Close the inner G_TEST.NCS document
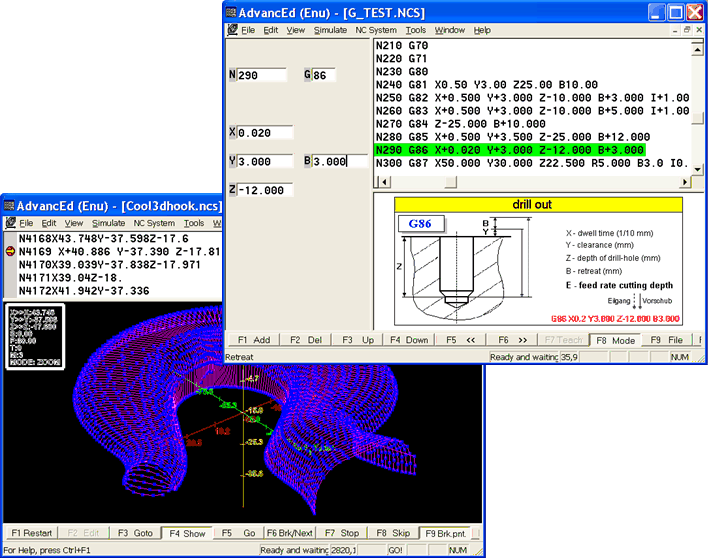 click(699, 30)
